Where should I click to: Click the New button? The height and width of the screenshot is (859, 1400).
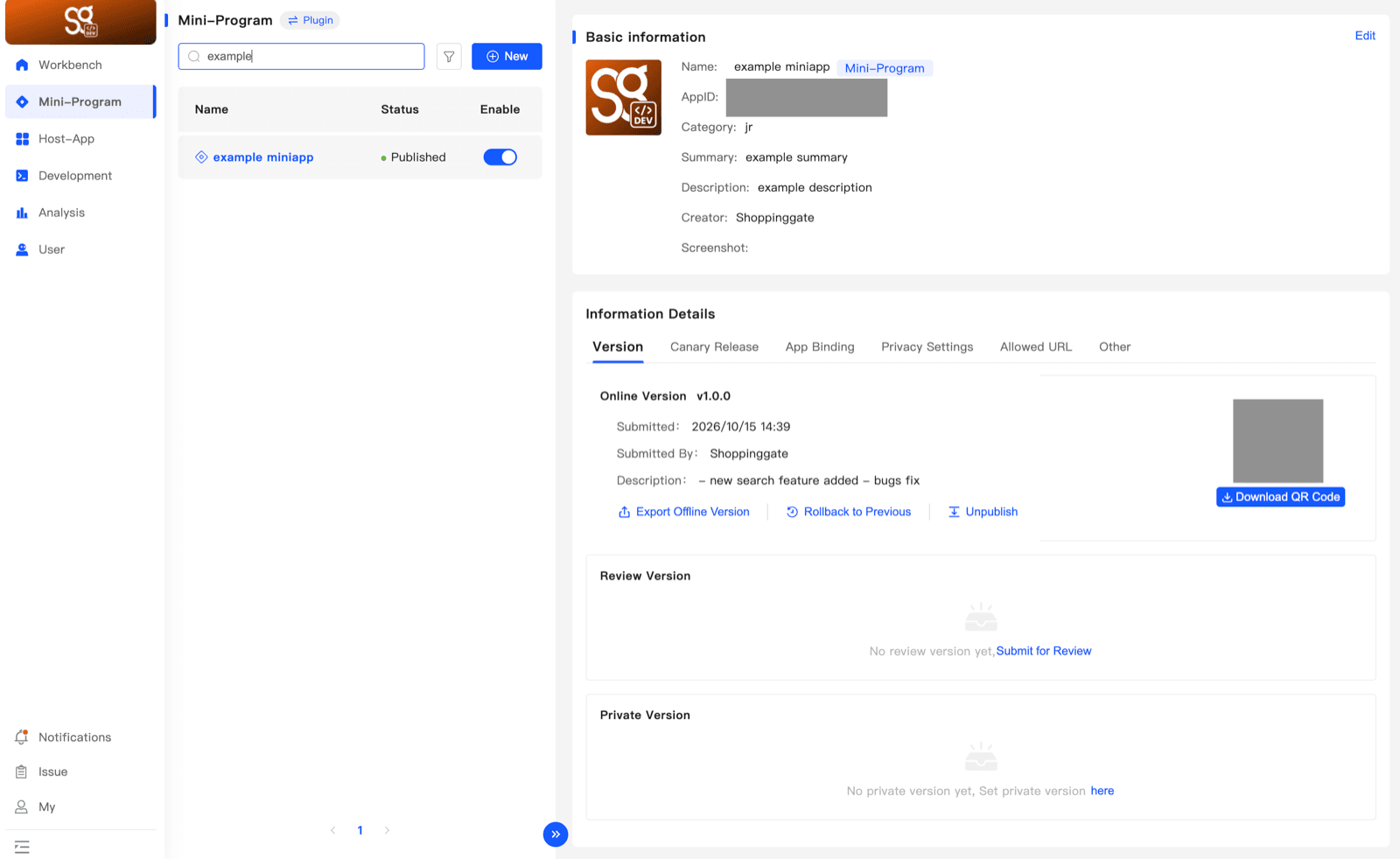click(507, 56)
